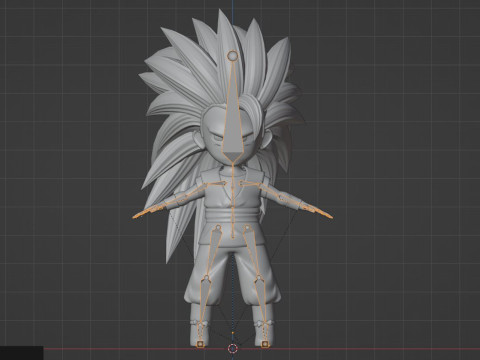
Task: Select the hand bones at the screen-right fingertips
Action: [321, 213]
